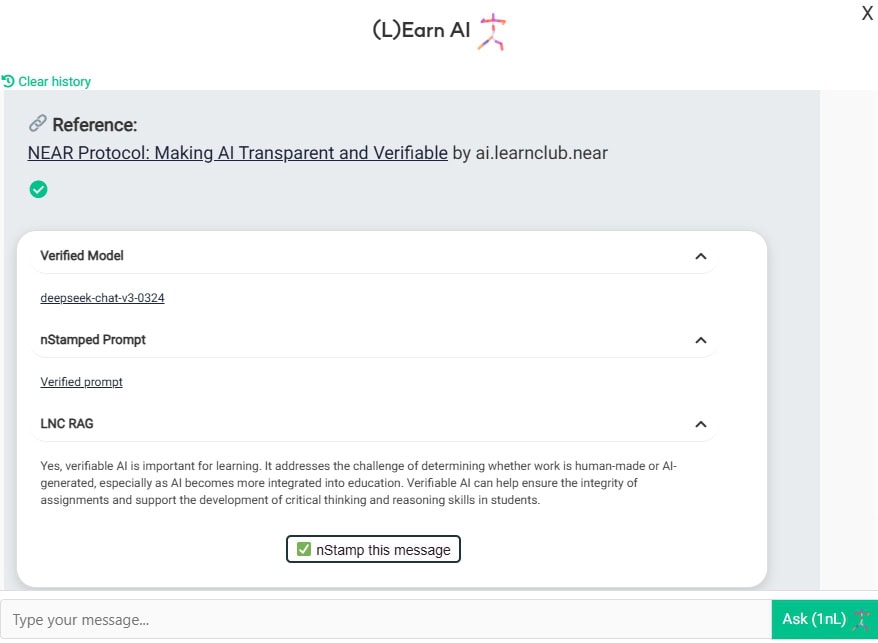Click the verifiable AI answer paragraph
The height and width of the screenshot is (643, 878).
point(365,484)
